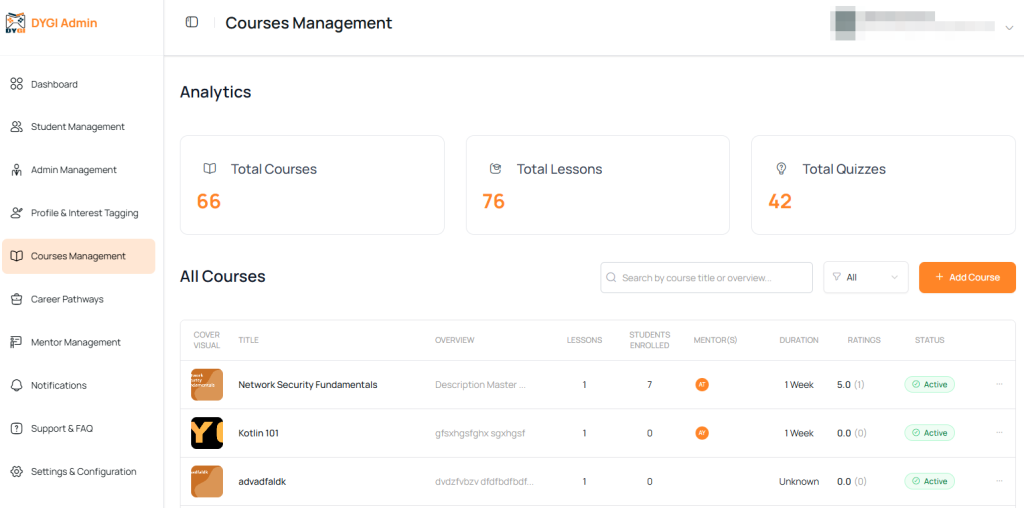This screenshot has height=508, width=1024.
Task: Click the Network Security Fundamentals mentor avatar
Action: [x=702, y=384]
